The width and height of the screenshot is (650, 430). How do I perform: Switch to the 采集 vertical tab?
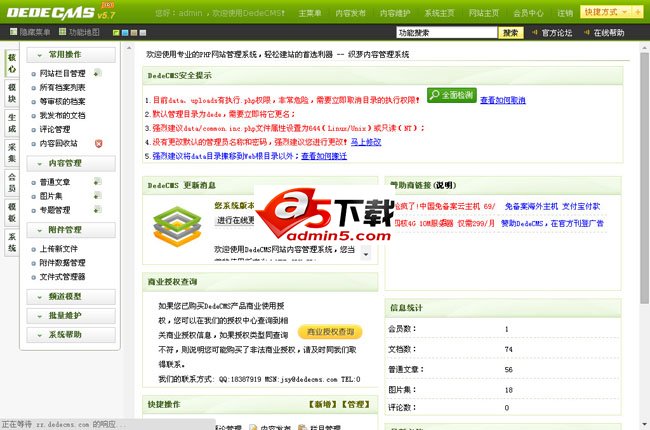(x=12, y=153)
